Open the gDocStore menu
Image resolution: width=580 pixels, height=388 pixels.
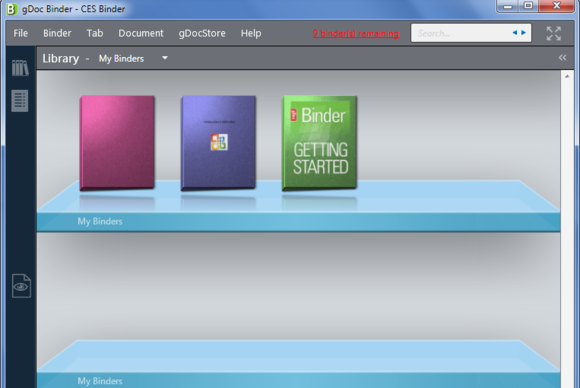point(202,33)
